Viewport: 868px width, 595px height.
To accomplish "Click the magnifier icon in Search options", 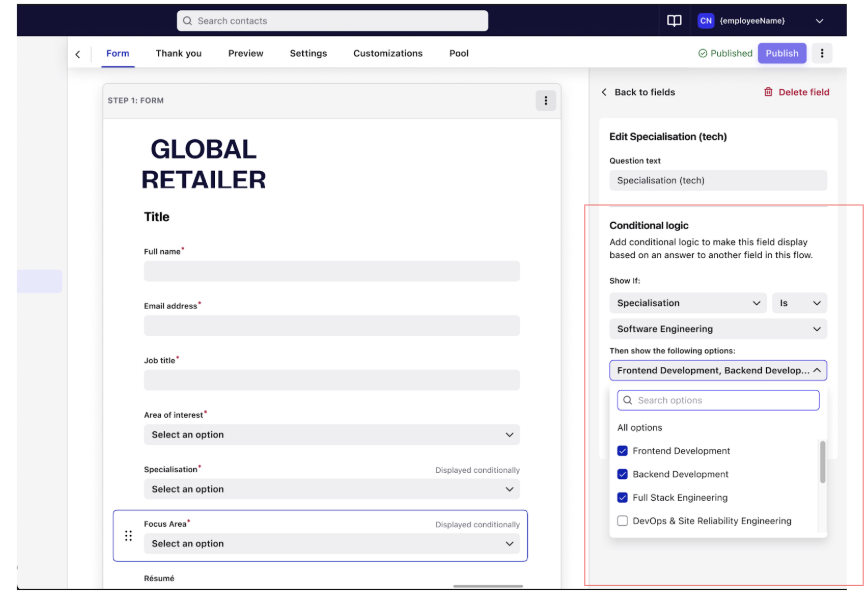I will (628, 400).
